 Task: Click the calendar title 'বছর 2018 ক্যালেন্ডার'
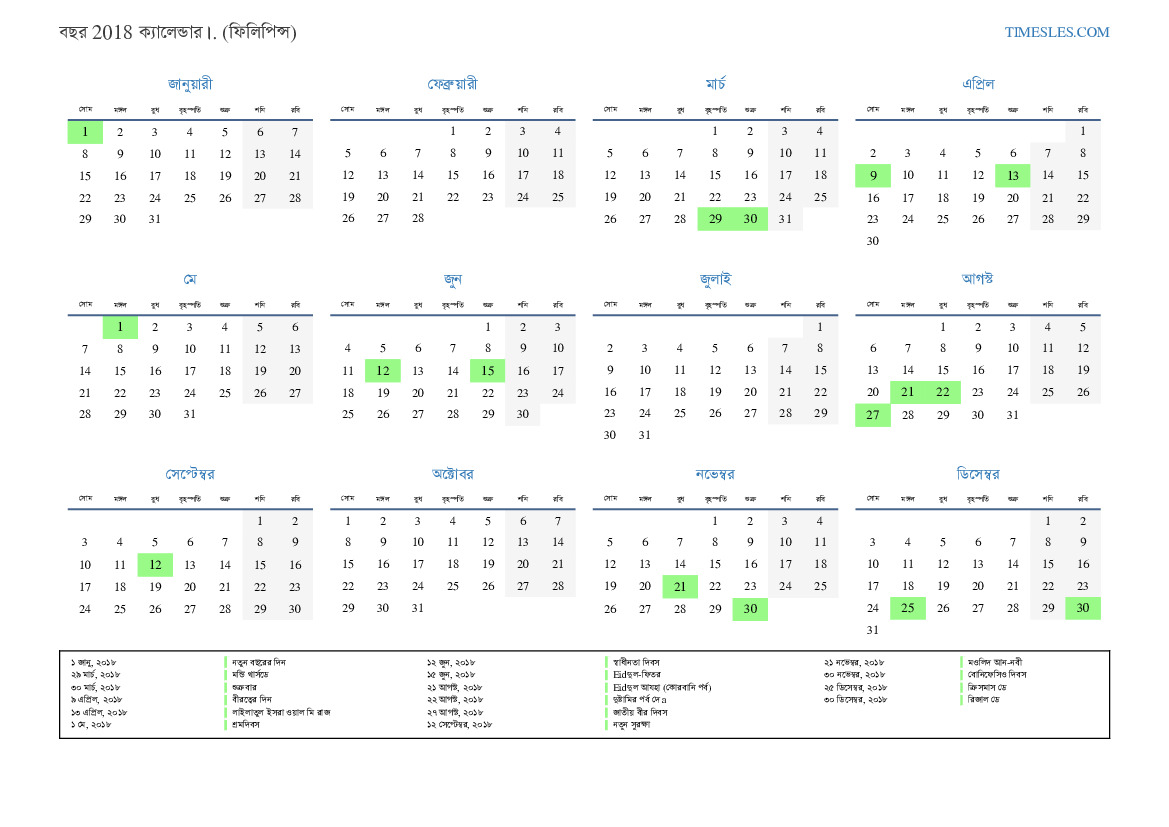pos(177,32)
